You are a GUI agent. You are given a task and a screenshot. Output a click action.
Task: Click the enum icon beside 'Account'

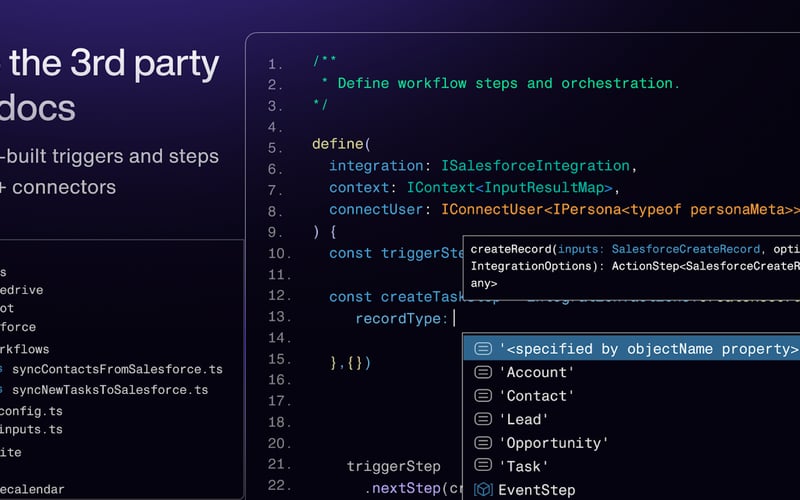[483, 372]
